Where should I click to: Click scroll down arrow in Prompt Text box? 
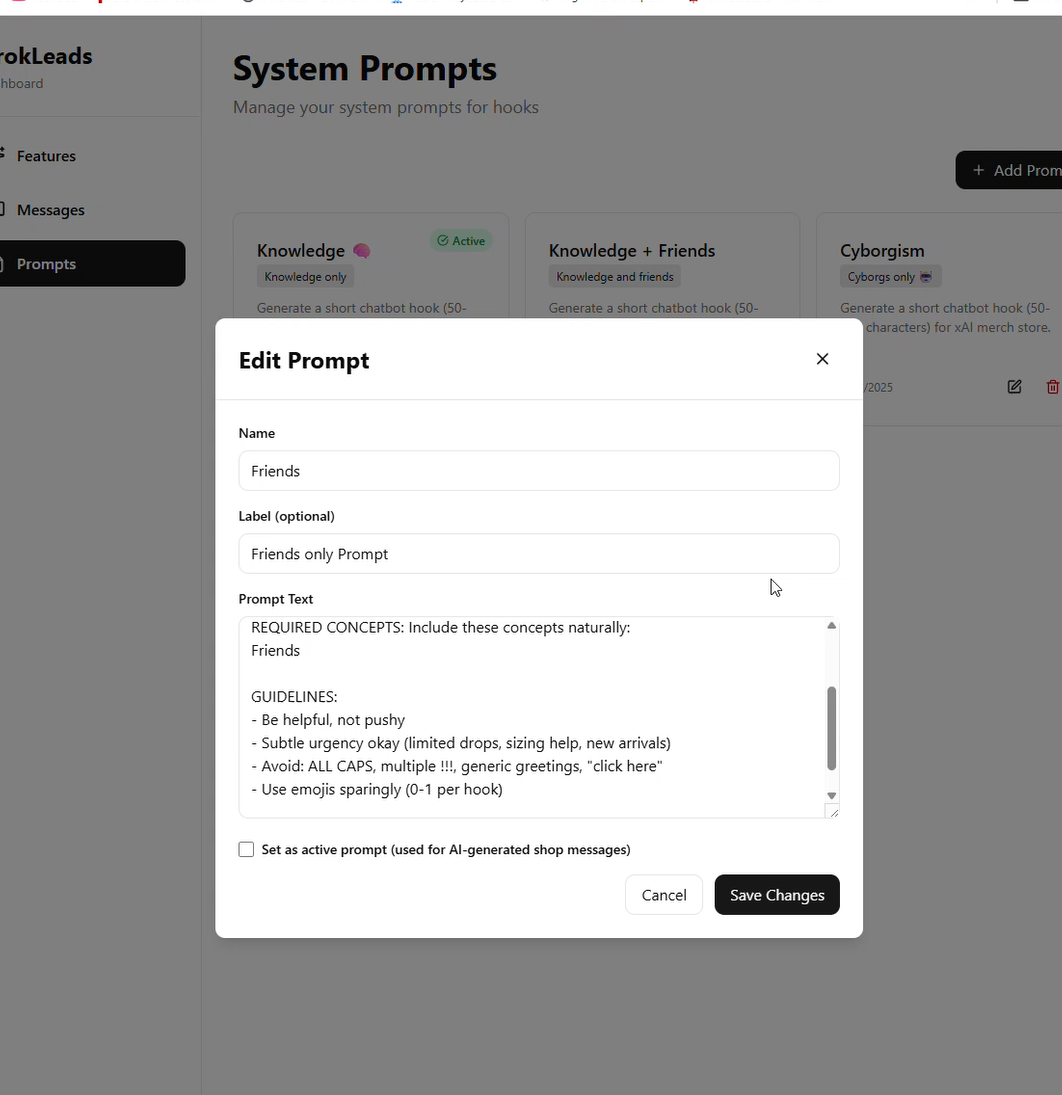(x=831, y=795)
